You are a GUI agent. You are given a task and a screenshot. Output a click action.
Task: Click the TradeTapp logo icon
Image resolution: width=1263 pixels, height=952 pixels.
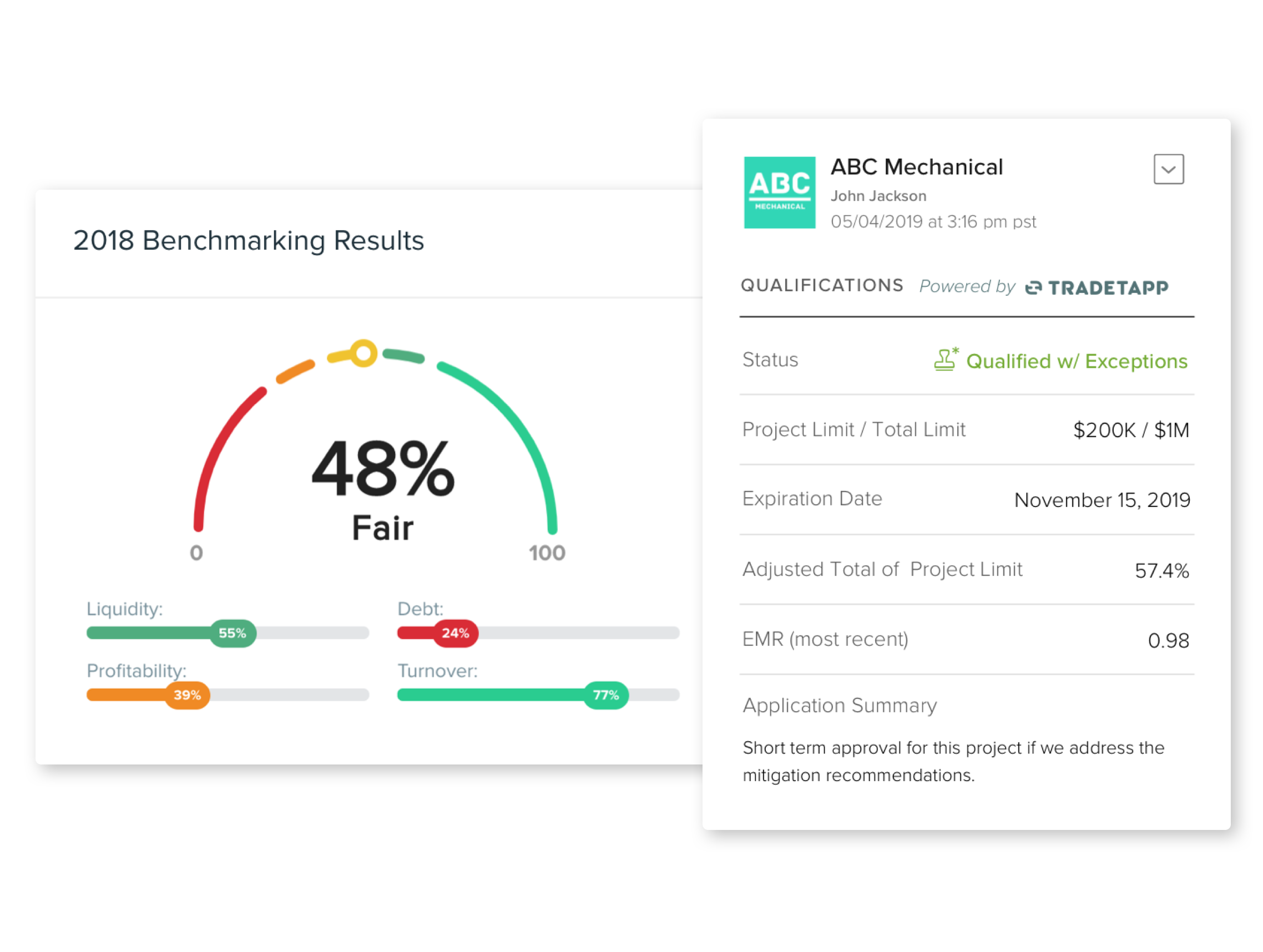[1033, 288]
